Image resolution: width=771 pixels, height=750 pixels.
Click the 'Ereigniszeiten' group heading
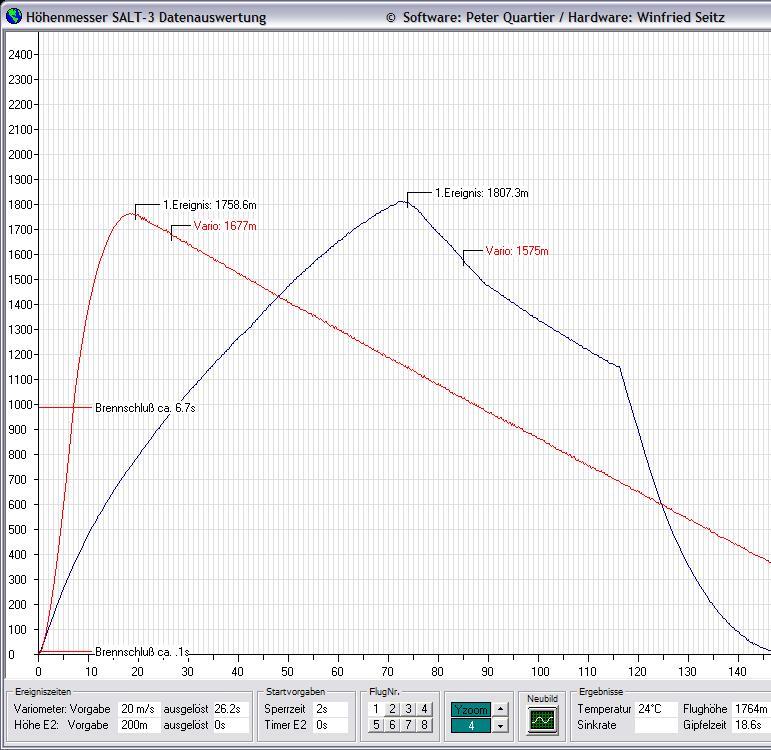[43, 691]
